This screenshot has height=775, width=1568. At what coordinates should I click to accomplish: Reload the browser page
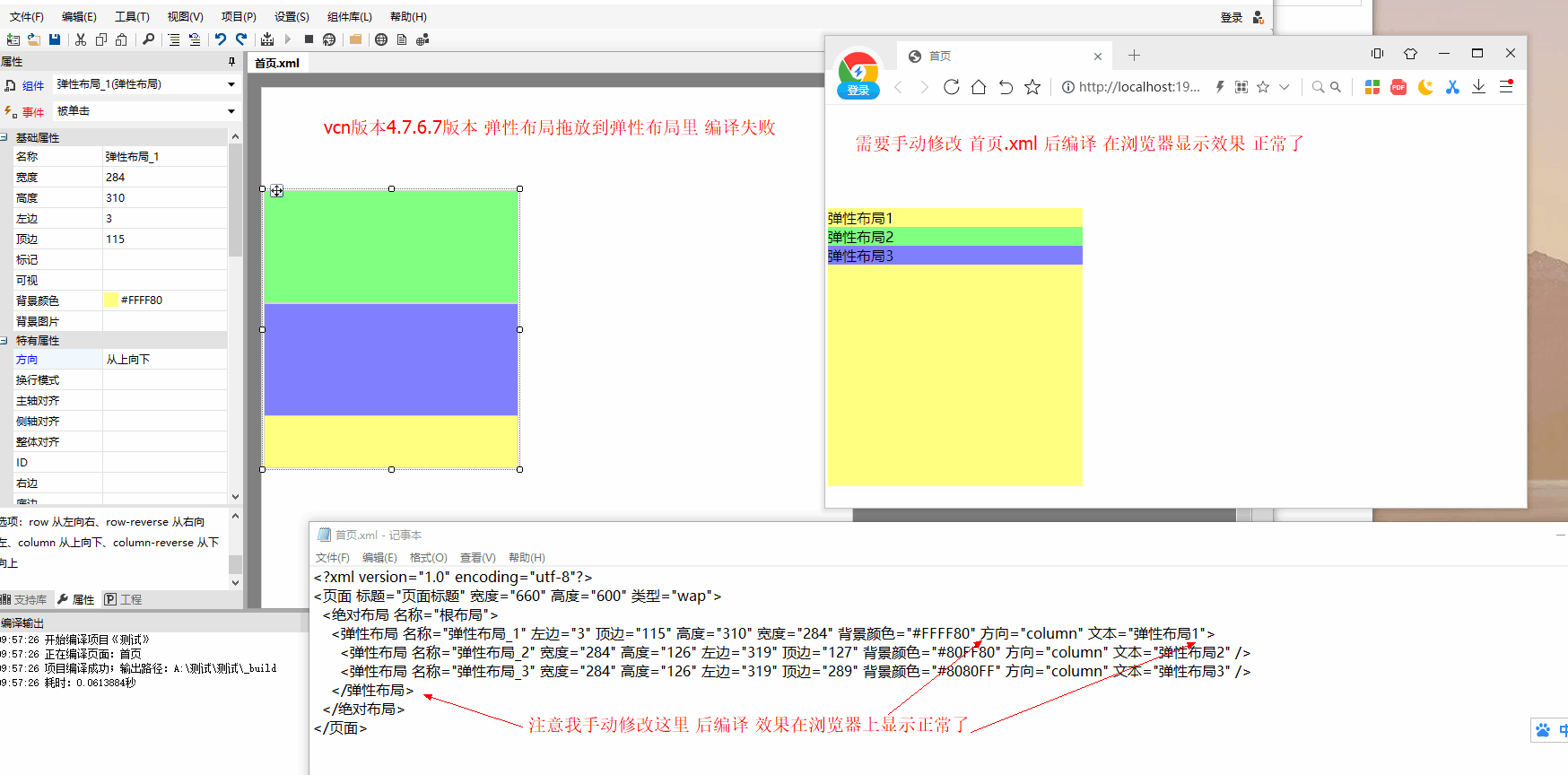(x=952, y=87)
